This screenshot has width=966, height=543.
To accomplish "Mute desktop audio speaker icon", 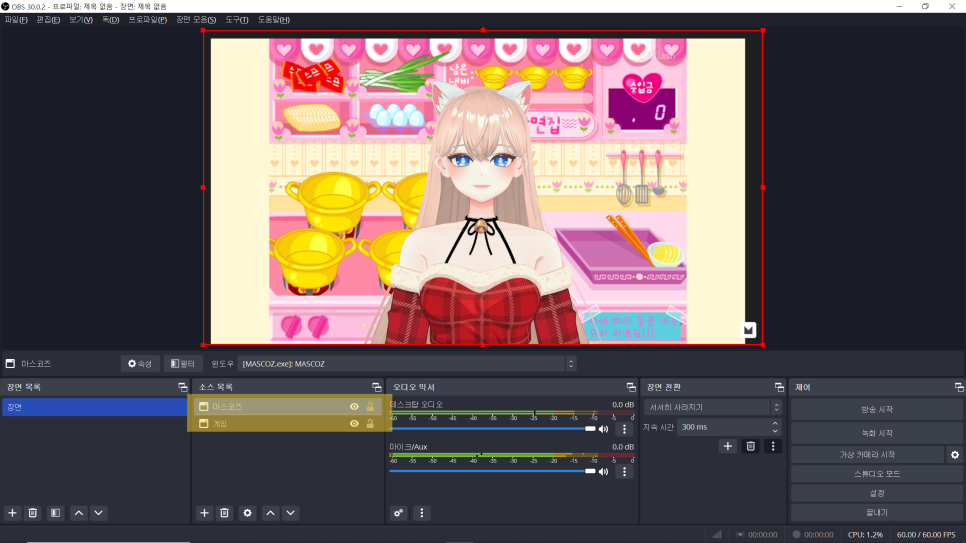I will click(604, 429).
